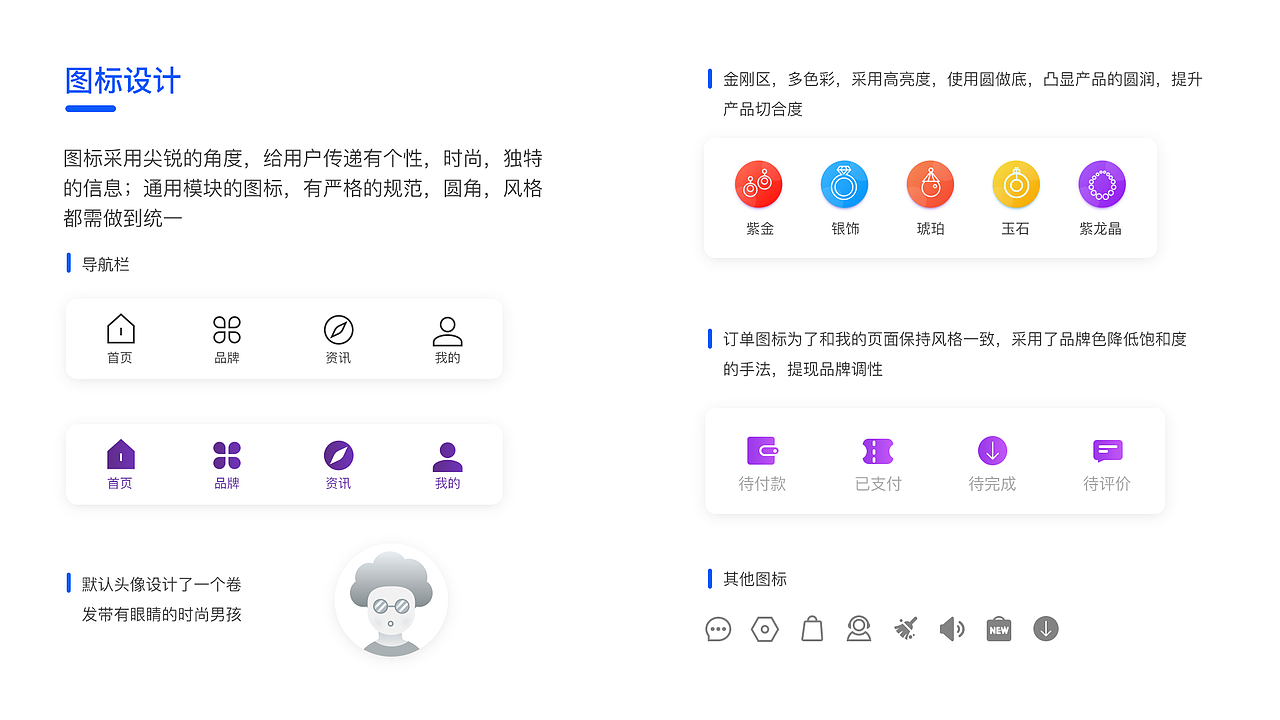This screenshot has width=1280, height=720.
Task: Mute the speaker volume icon
Action: click(951, 628)
